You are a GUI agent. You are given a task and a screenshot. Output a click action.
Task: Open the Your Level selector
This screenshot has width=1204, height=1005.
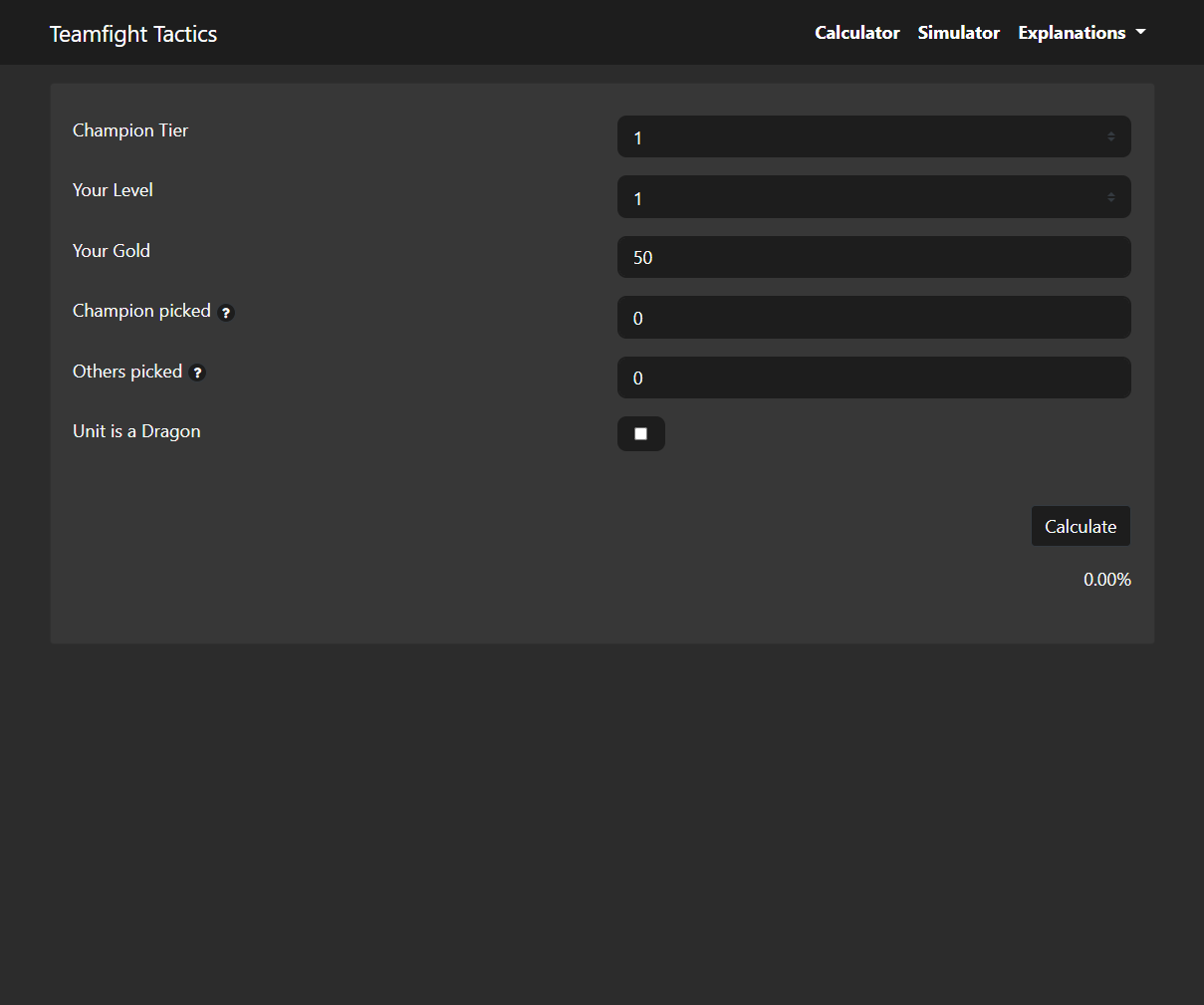[x=874, y=196]
